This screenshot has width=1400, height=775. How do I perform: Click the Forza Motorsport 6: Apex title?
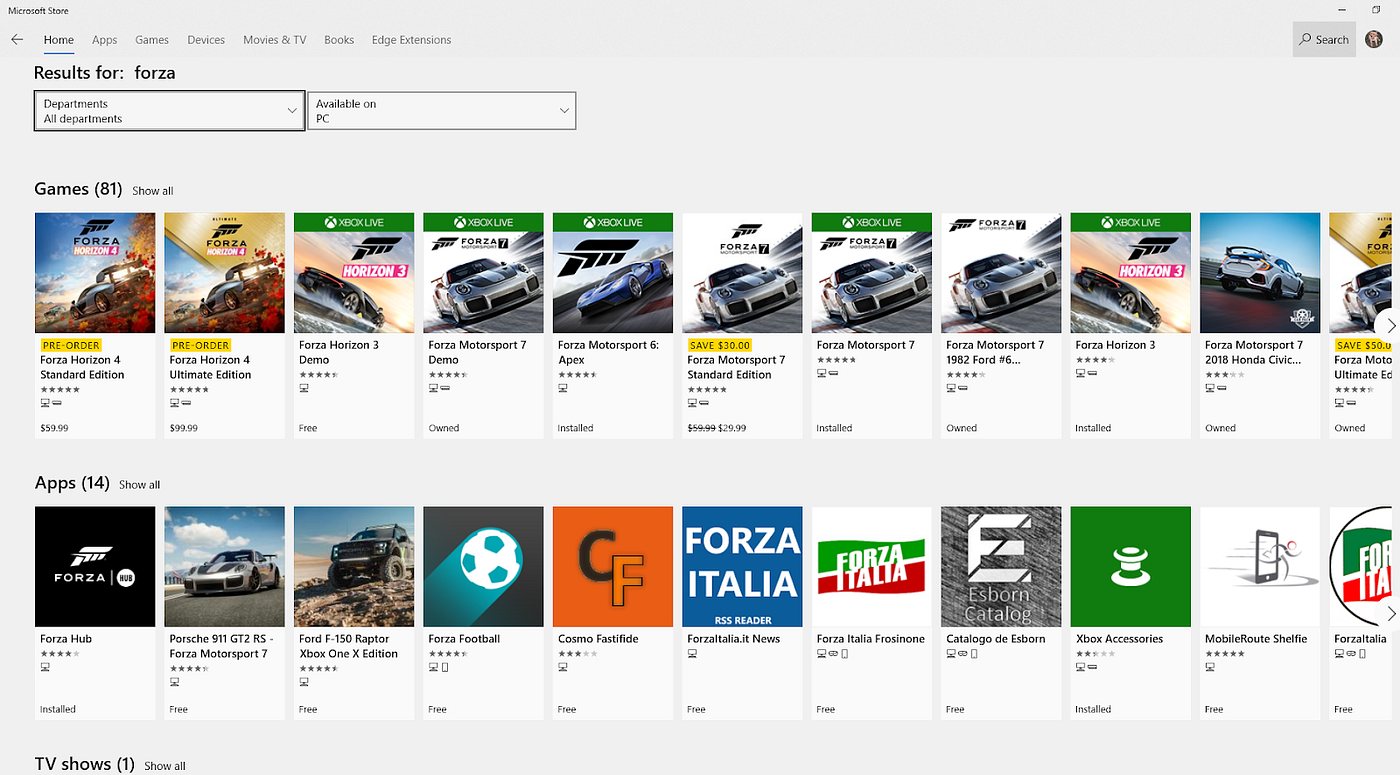tap(609, 352)
